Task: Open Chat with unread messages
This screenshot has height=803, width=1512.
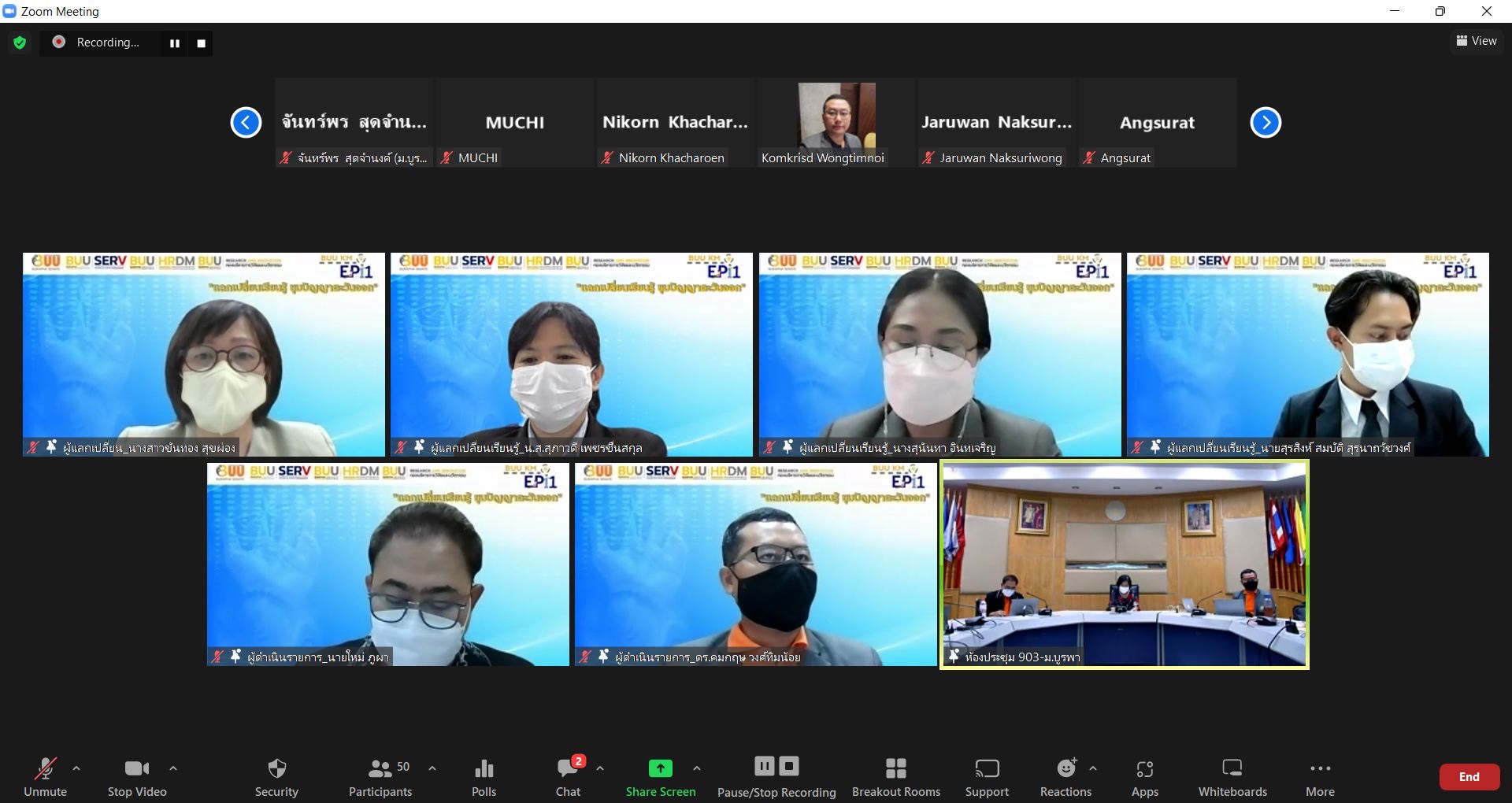Action: [568, 776]
